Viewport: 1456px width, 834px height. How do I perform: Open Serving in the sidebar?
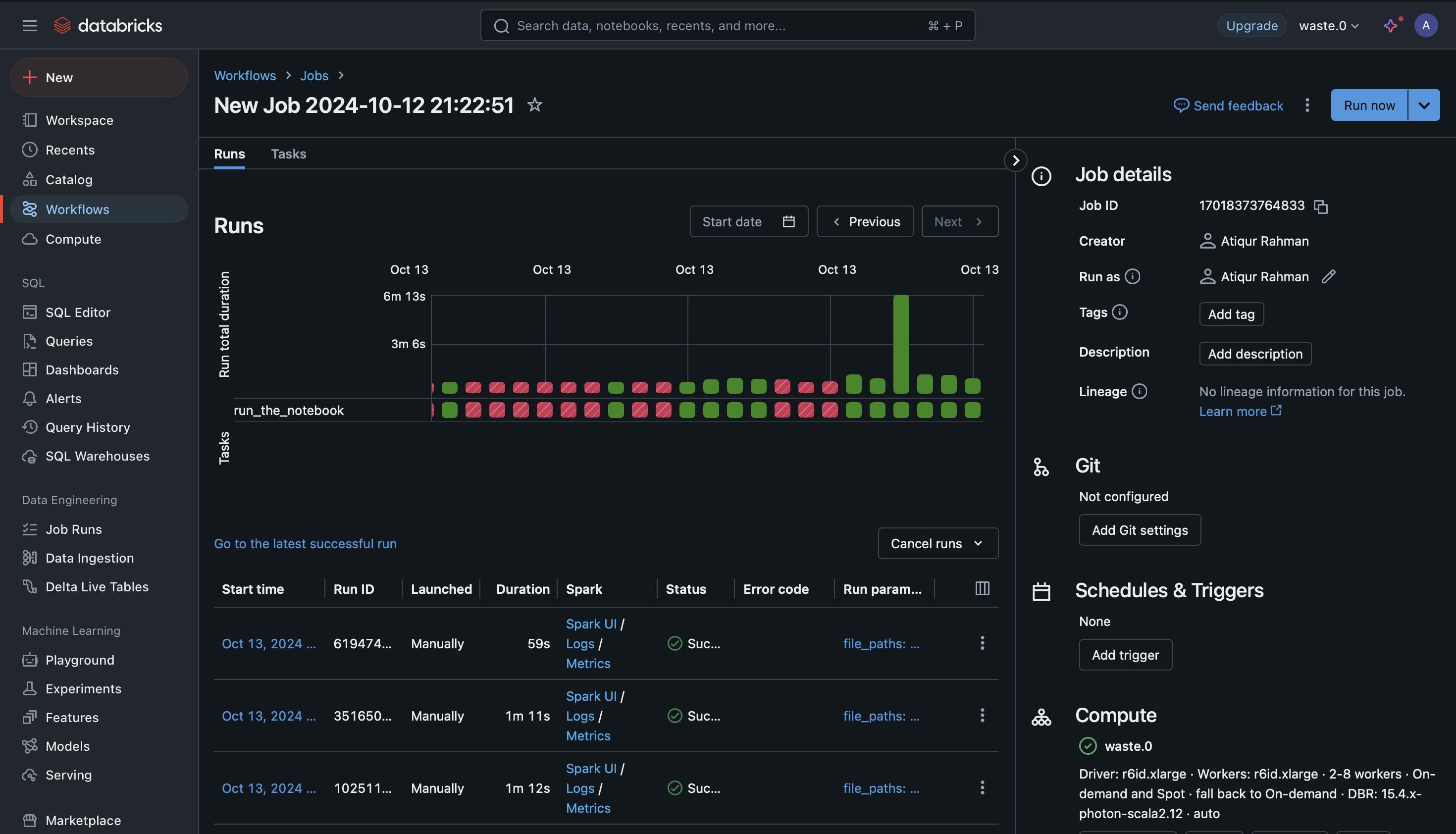(x=99, y=775)
